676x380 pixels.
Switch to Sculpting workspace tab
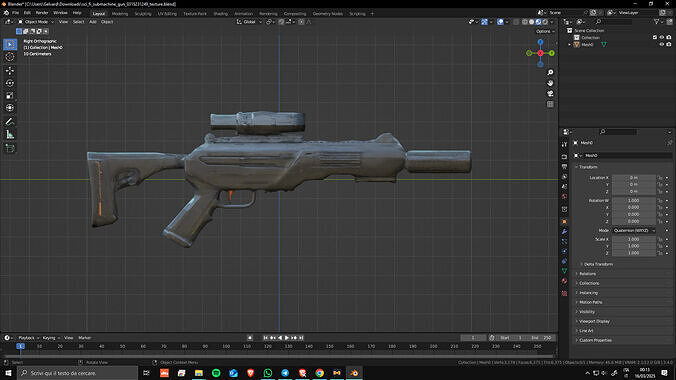[x=143, y=14]
